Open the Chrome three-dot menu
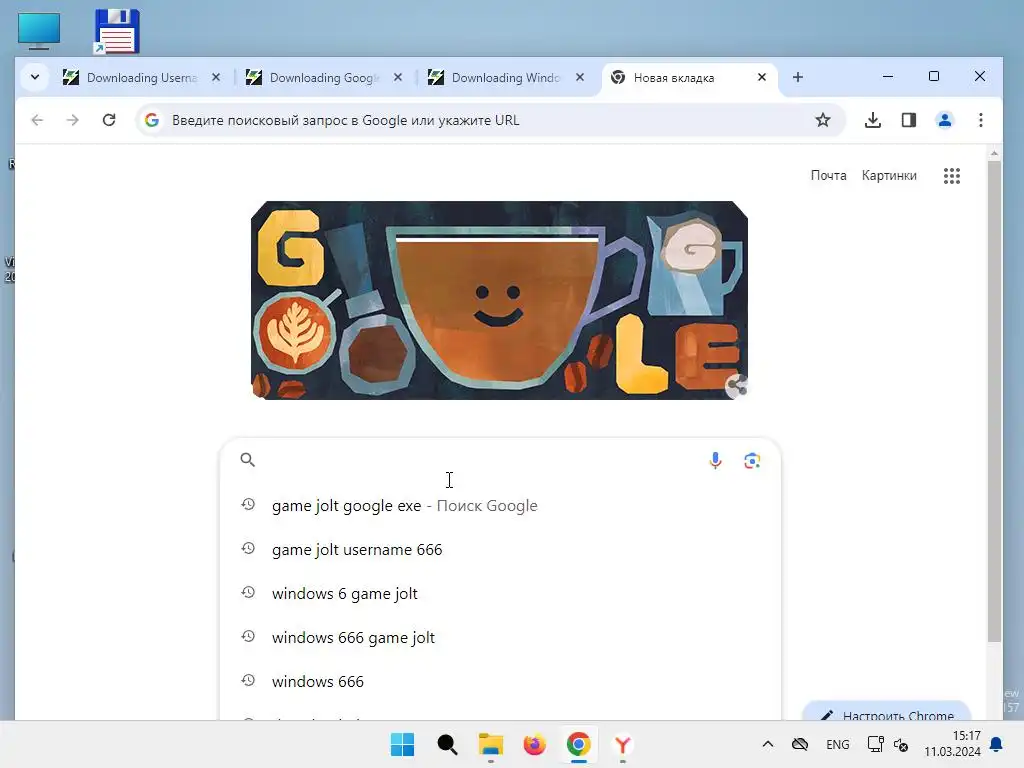1024x768 pixels. 980,120
